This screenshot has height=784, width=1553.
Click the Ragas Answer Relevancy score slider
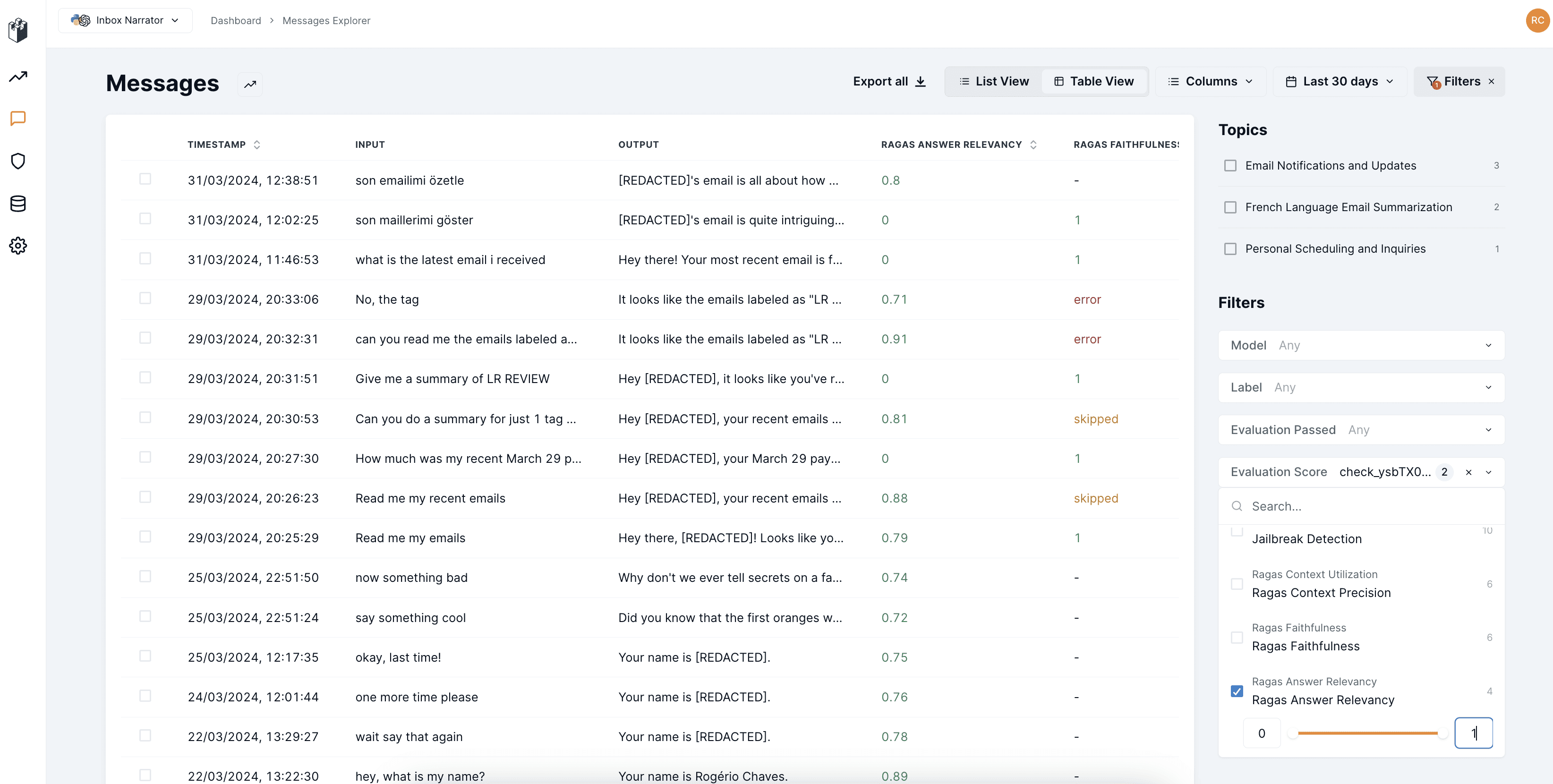1367,733
